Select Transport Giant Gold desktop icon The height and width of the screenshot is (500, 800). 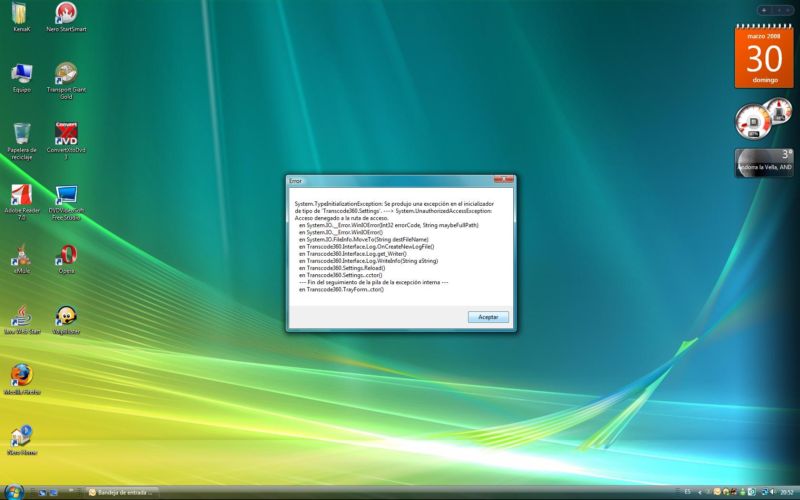point(66,81)
